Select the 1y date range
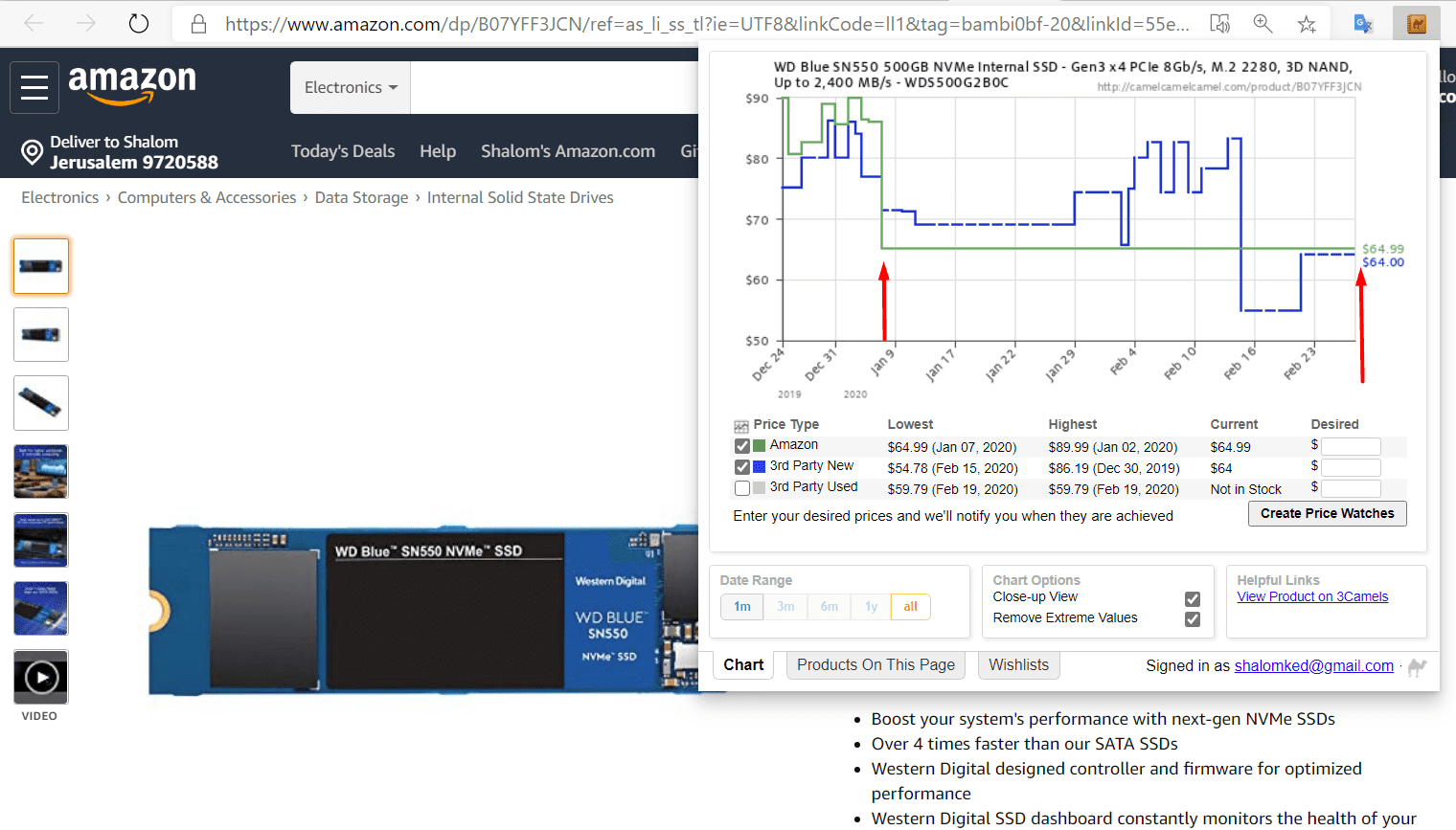 coord(871,606)
